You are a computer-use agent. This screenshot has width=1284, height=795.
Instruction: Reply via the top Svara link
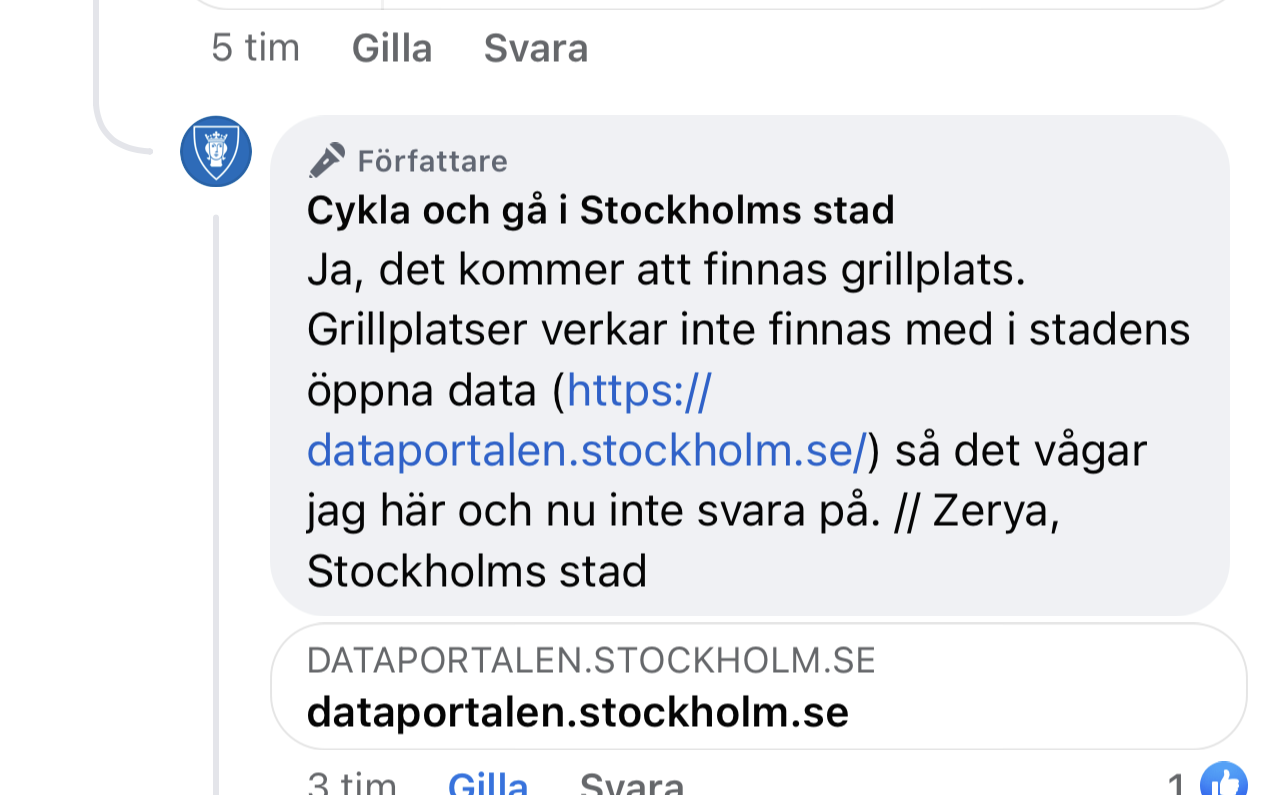[x=536, y=47]
